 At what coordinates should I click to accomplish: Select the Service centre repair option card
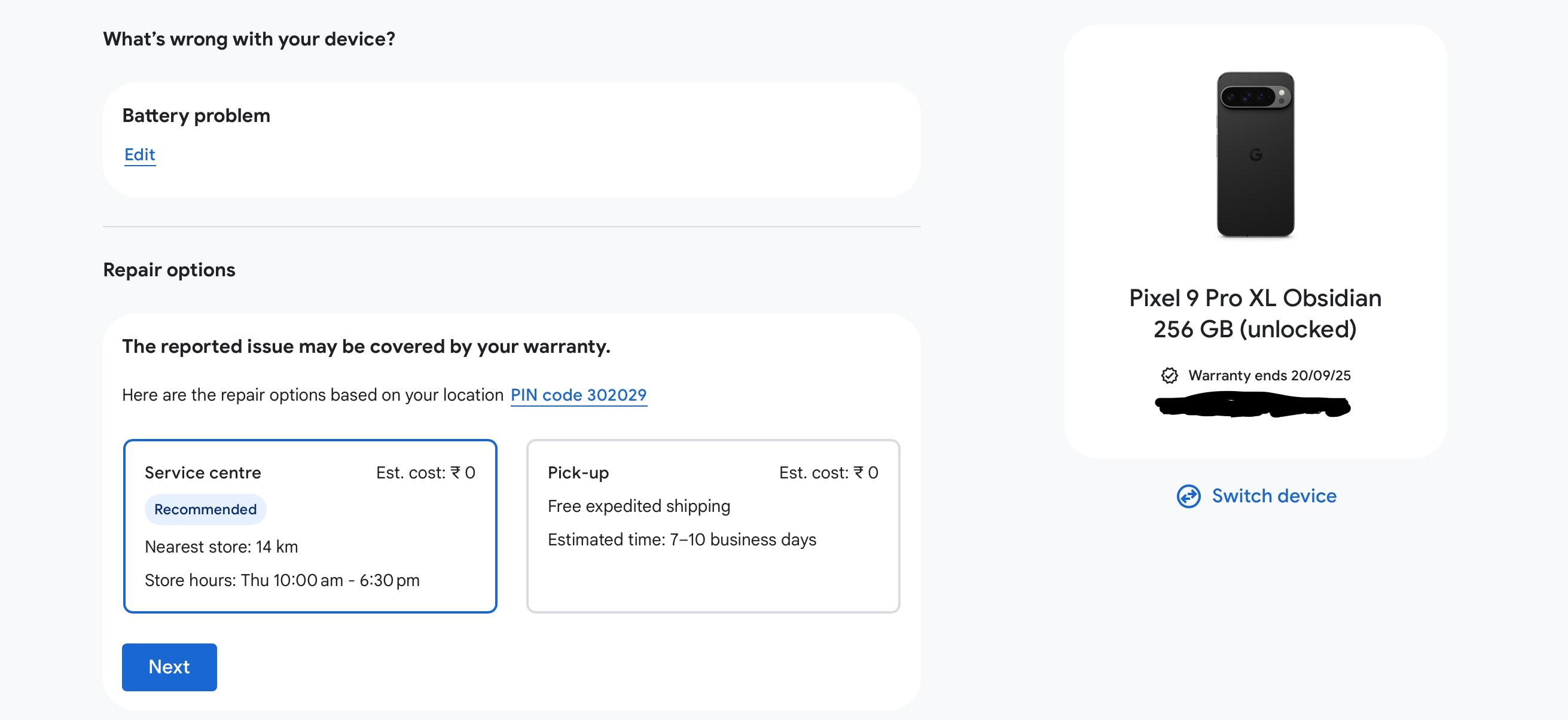(x=310, y=526)
